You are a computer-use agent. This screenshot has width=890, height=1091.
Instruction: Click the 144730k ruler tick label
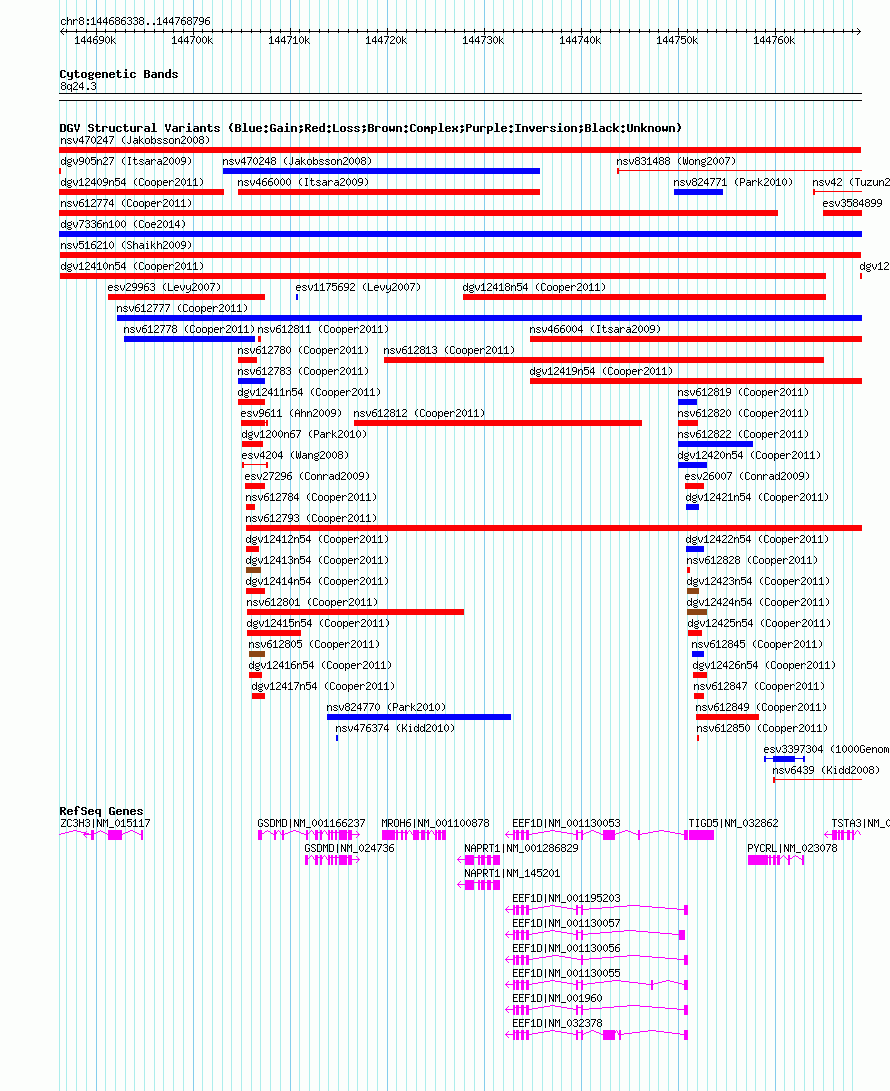click(x=483, y=40)
